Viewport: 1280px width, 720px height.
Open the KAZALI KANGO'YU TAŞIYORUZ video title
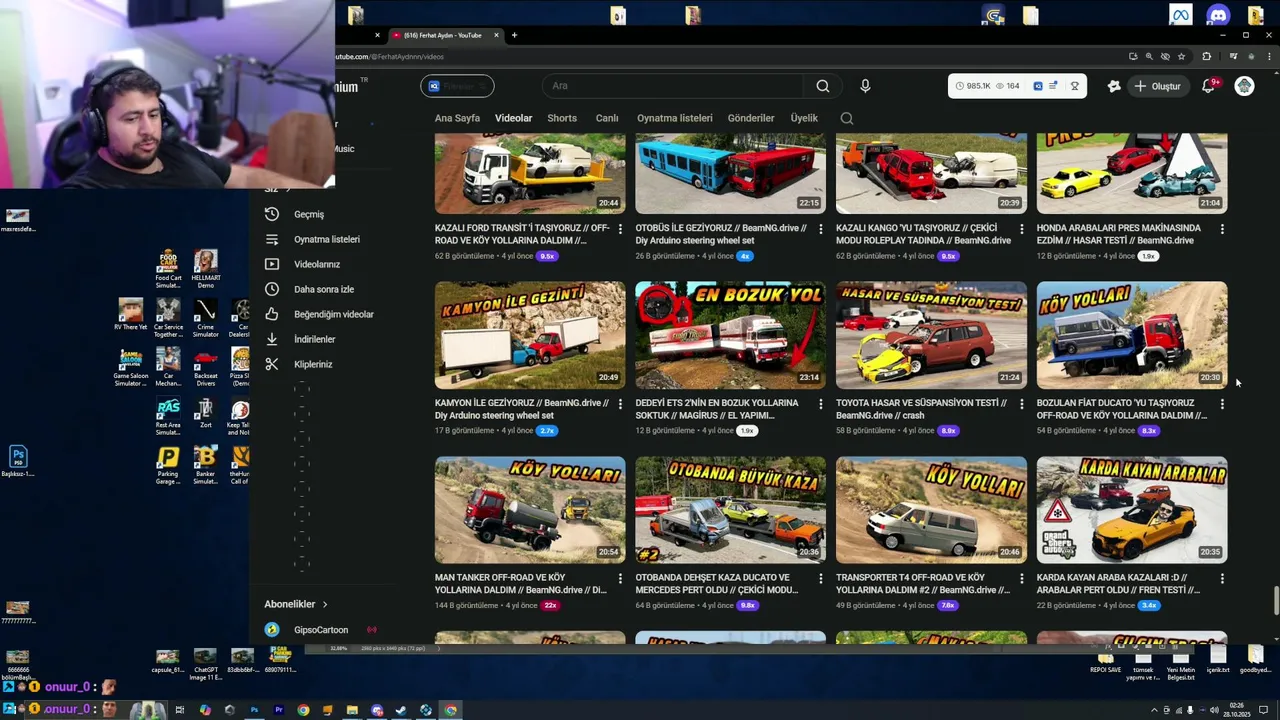pyautogui.click(x=923, y=234)
